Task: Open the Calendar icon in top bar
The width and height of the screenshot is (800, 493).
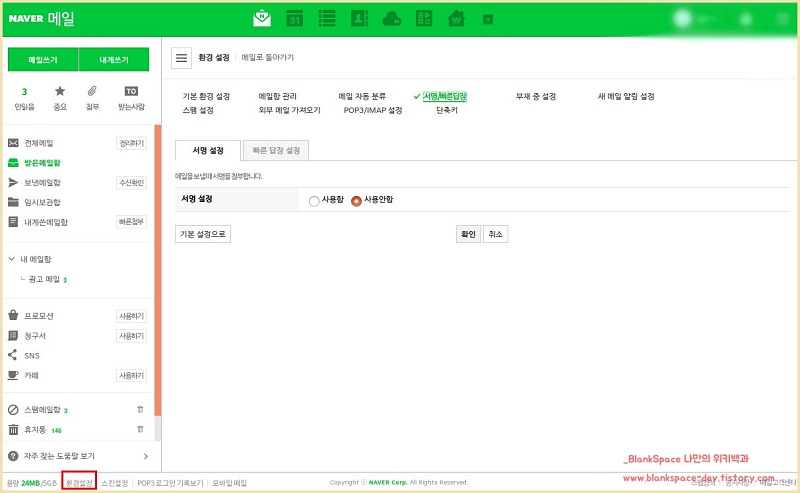Action: [294, 18]
